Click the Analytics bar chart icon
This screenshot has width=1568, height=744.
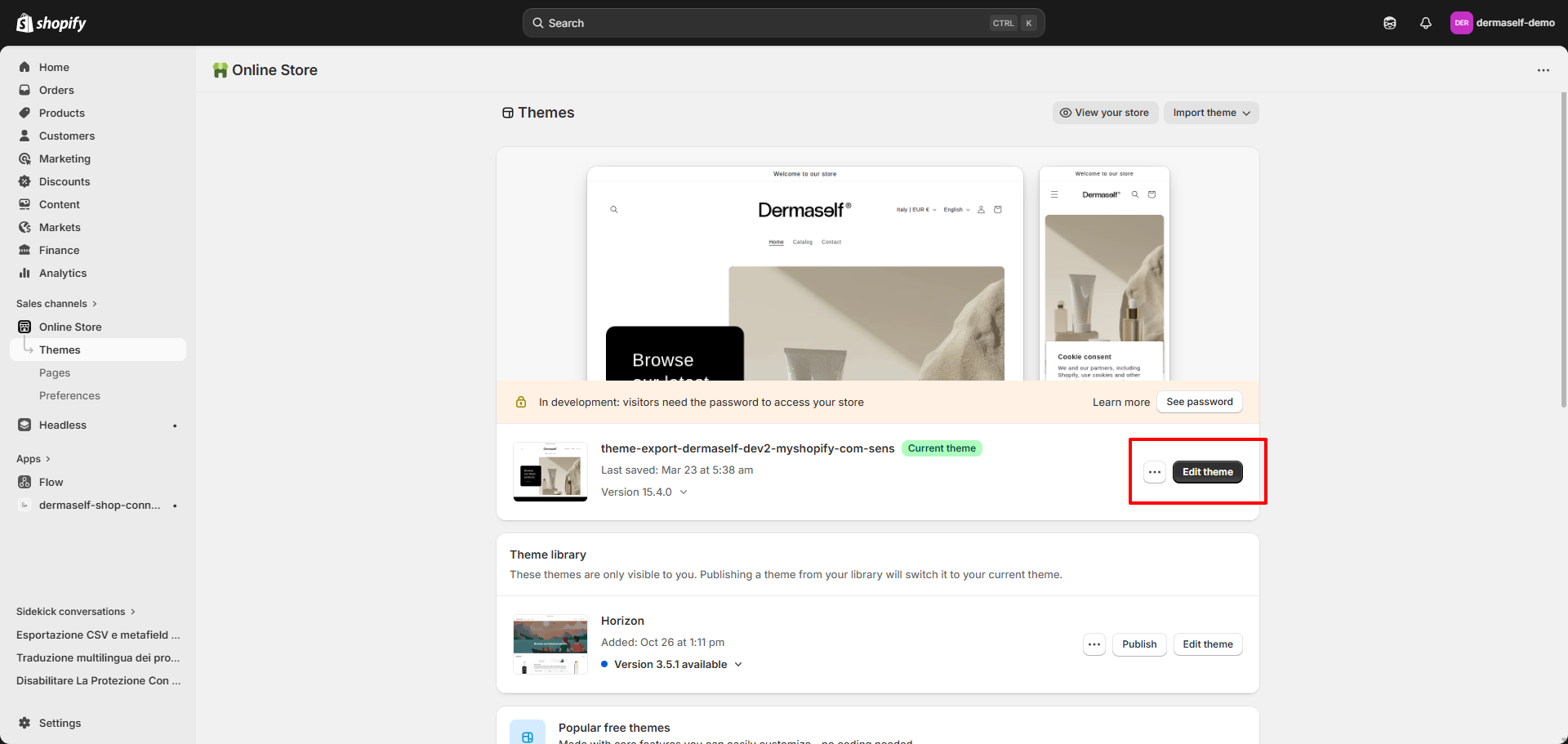pyautogui.click(x=24, y=273)
